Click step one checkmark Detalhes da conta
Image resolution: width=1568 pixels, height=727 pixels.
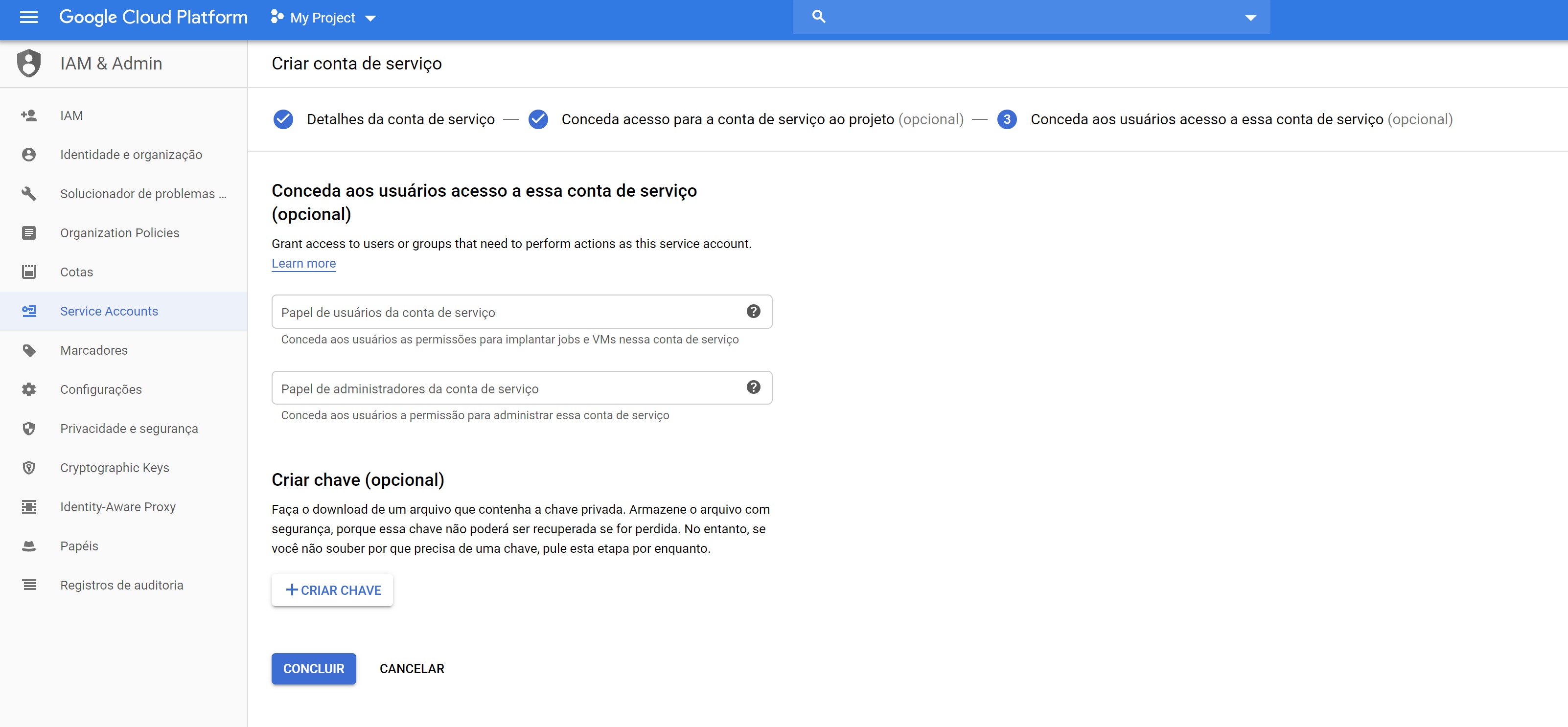[x=283, y=119]
